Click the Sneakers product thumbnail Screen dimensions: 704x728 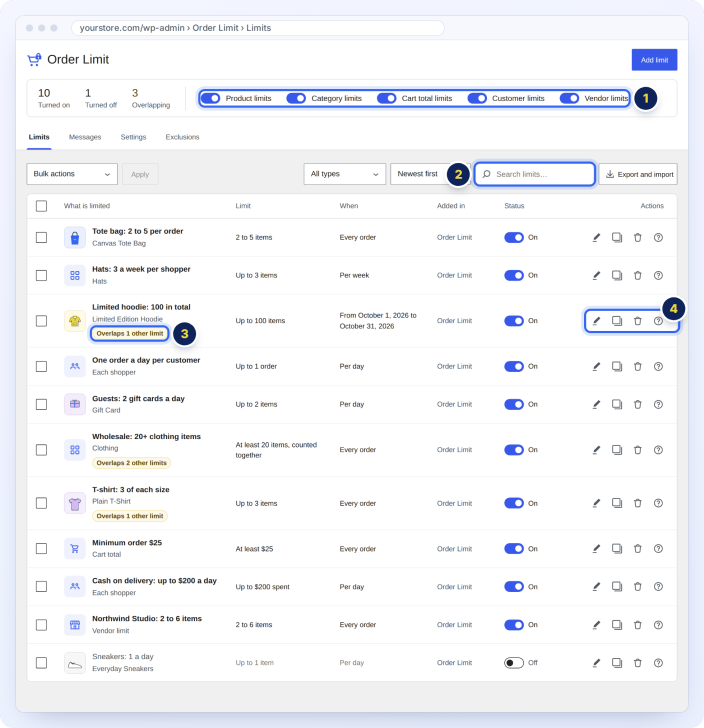coord(75,663)
